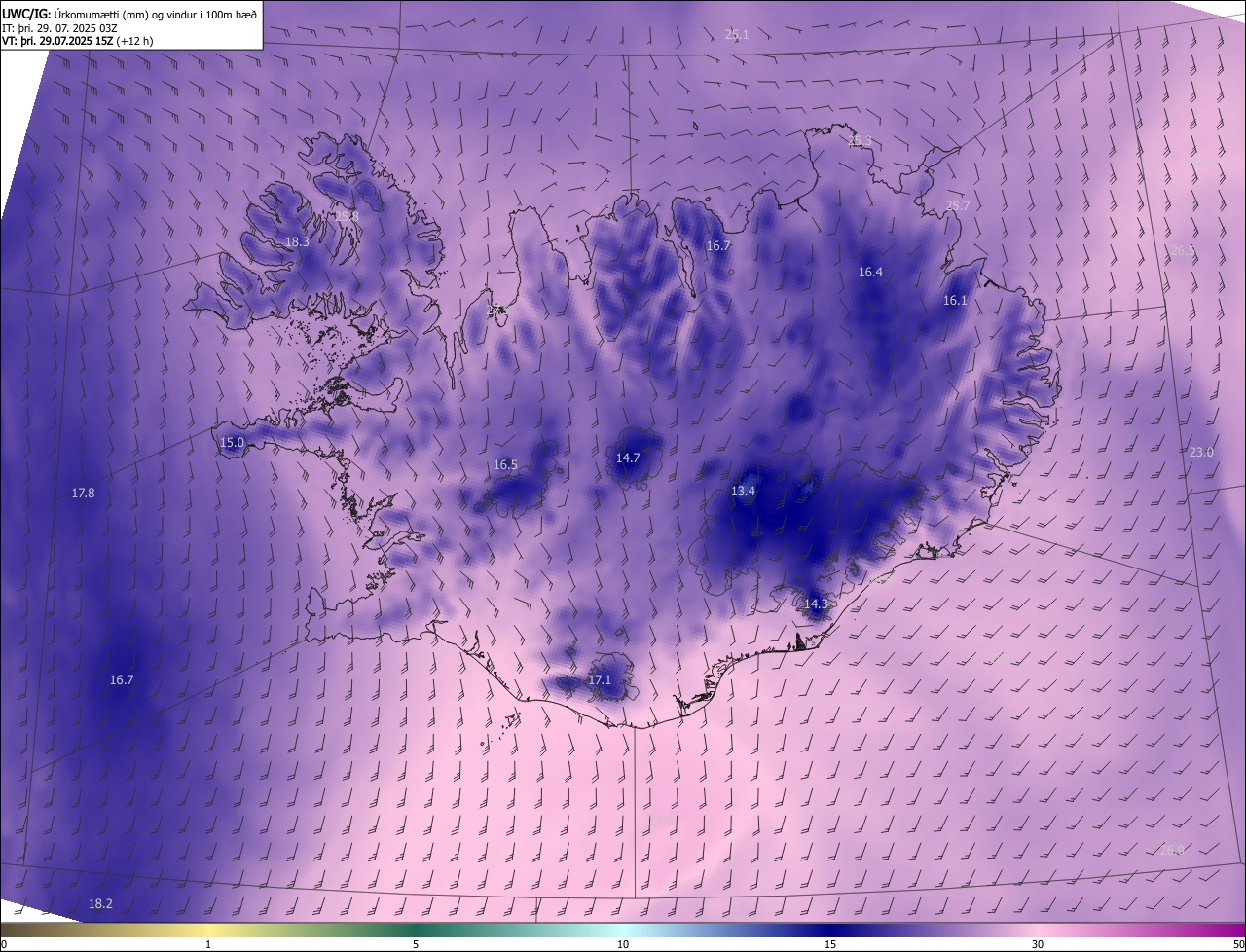Click the 16.4 value label
The width and height of the screenshot is (1246, 952).
tap(870, 272)
